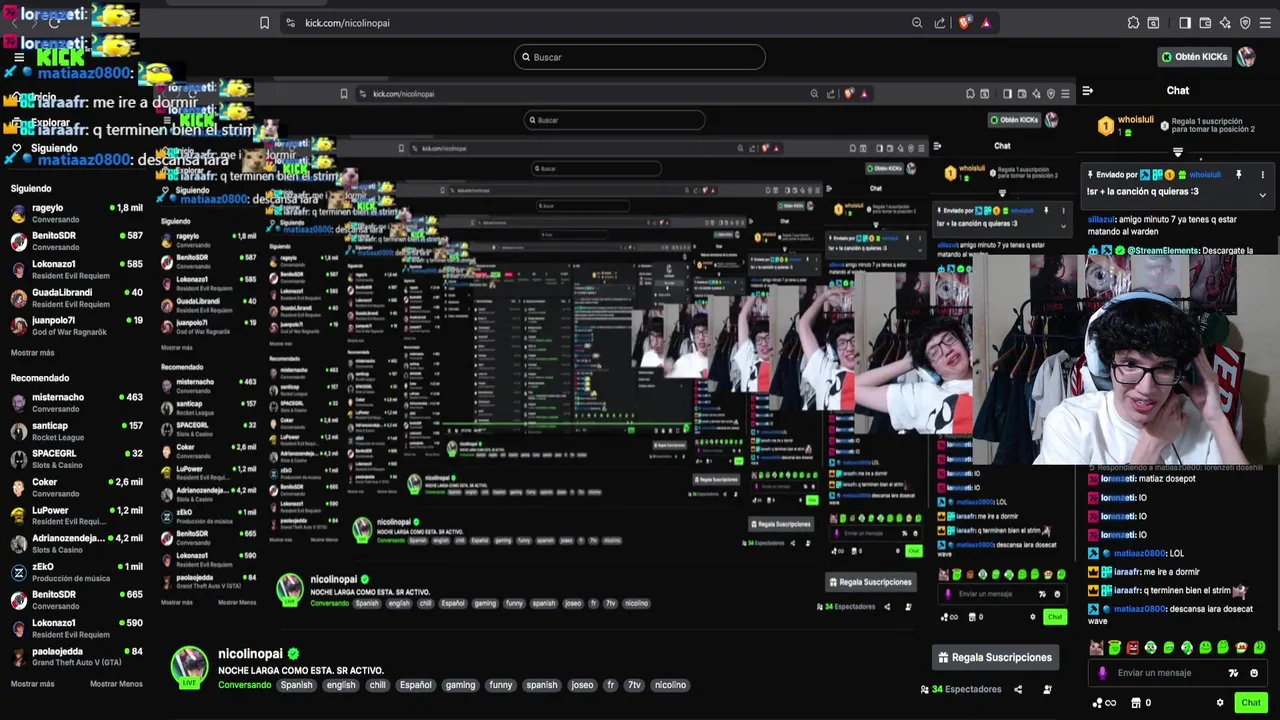Click the Obtén KICKs button

(1194, 57)
